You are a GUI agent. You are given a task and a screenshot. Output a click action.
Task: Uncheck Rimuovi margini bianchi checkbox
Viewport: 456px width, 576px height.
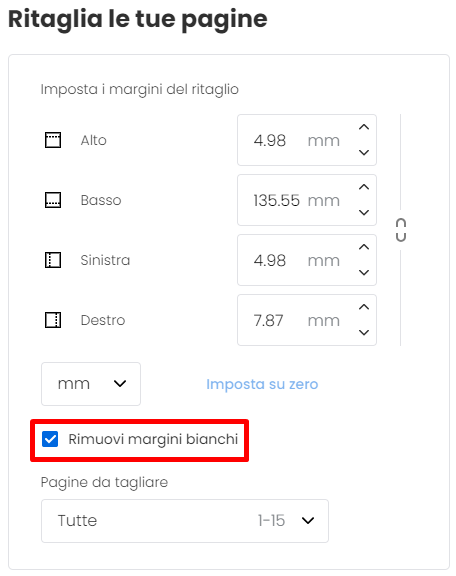pos(50,439)
